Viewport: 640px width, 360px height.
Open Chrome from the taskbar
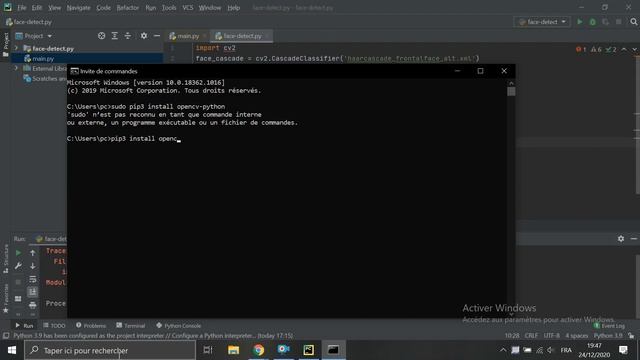click(258, 350)
